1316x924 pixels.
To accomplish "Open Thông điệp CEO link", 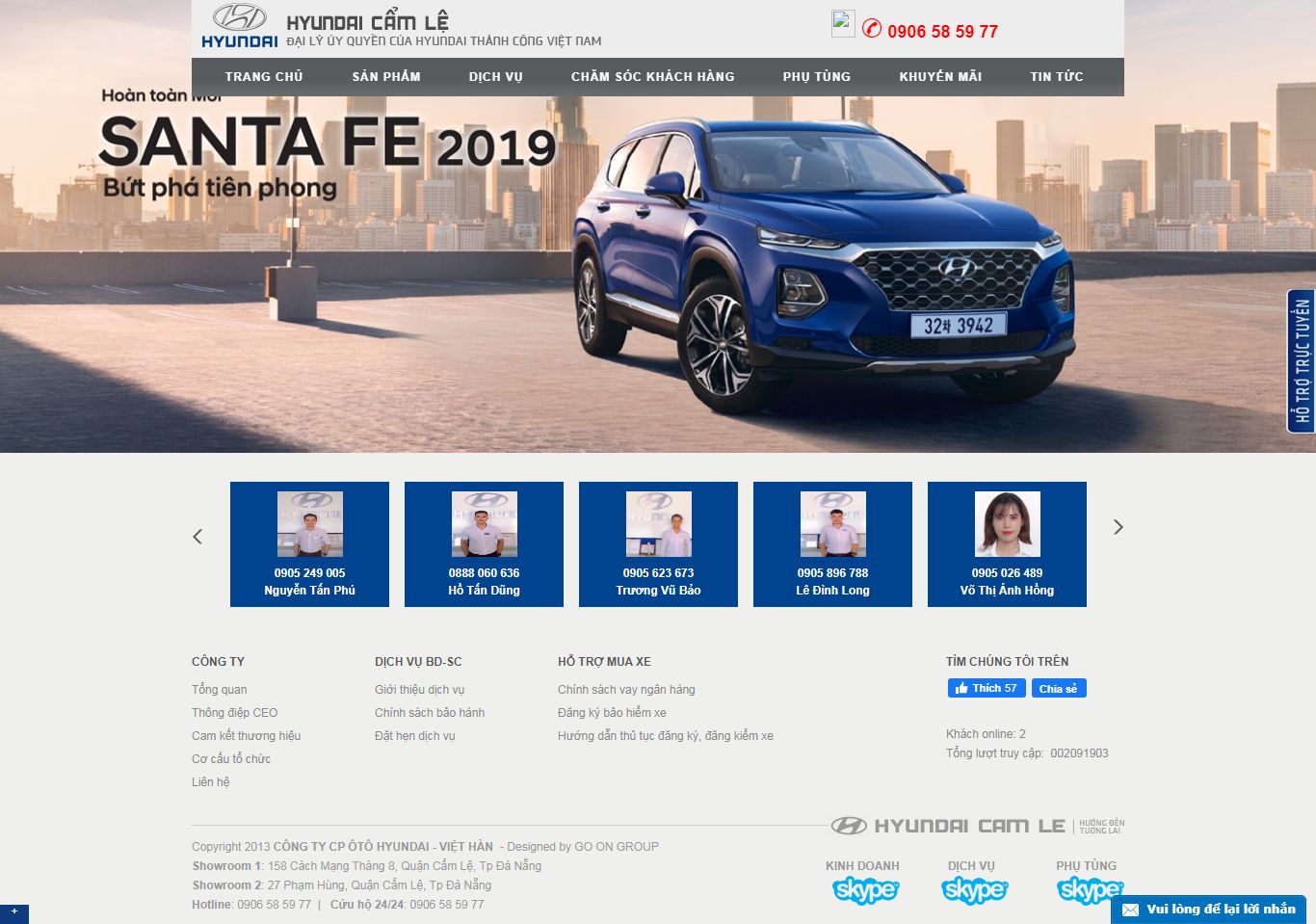I will coord(234,712).
